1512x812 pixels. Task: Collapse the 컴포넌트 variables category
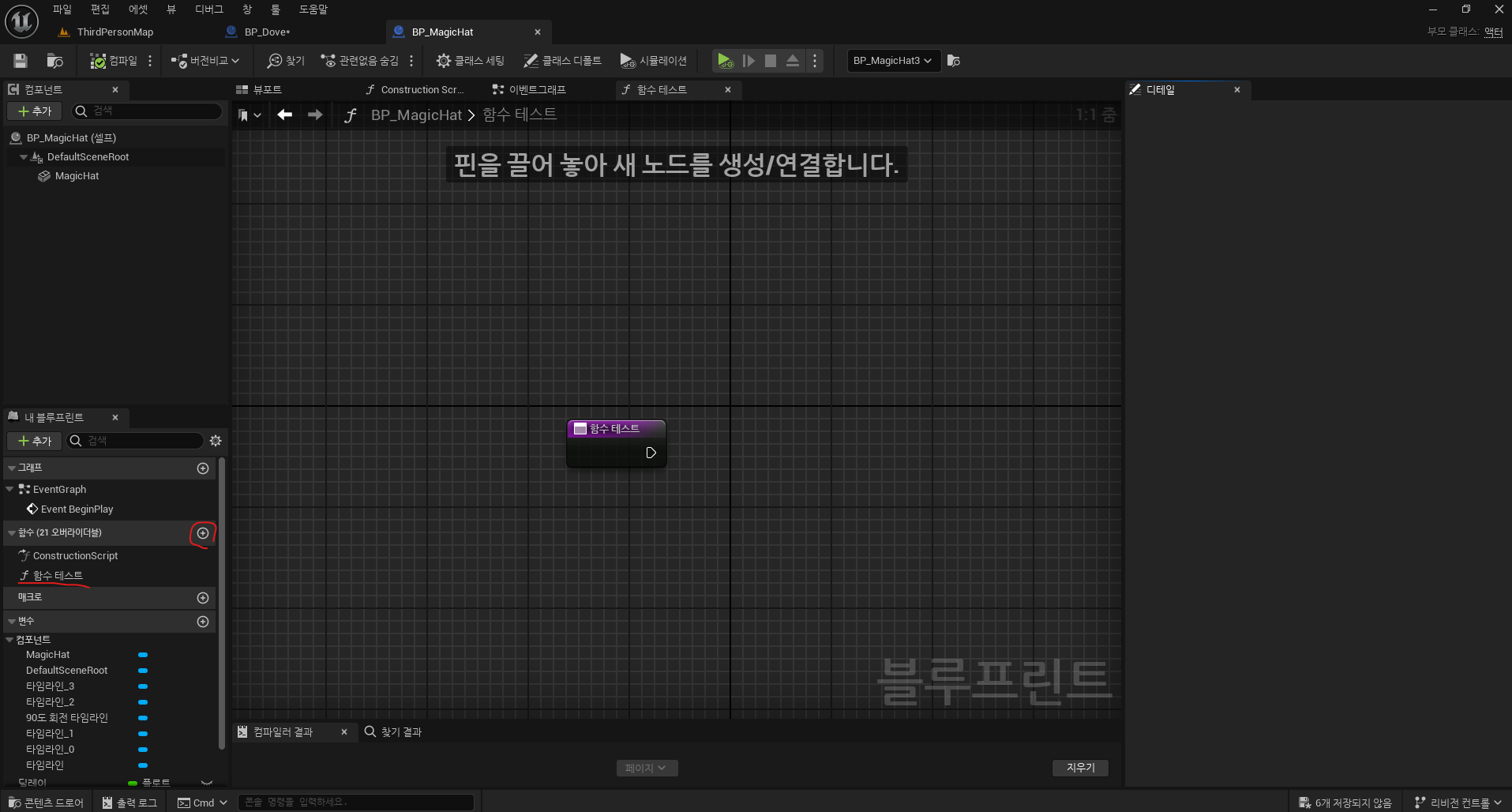(x=9, y=640)
